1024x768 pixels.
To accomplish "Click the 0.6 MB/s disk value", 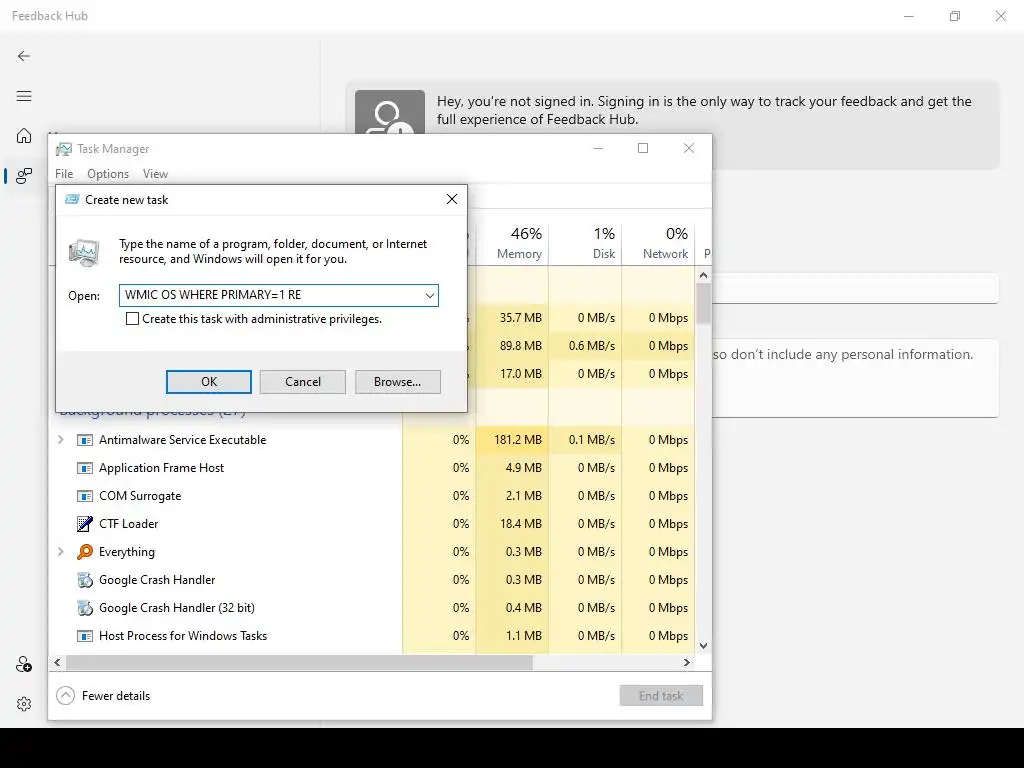I will (592, 346).
